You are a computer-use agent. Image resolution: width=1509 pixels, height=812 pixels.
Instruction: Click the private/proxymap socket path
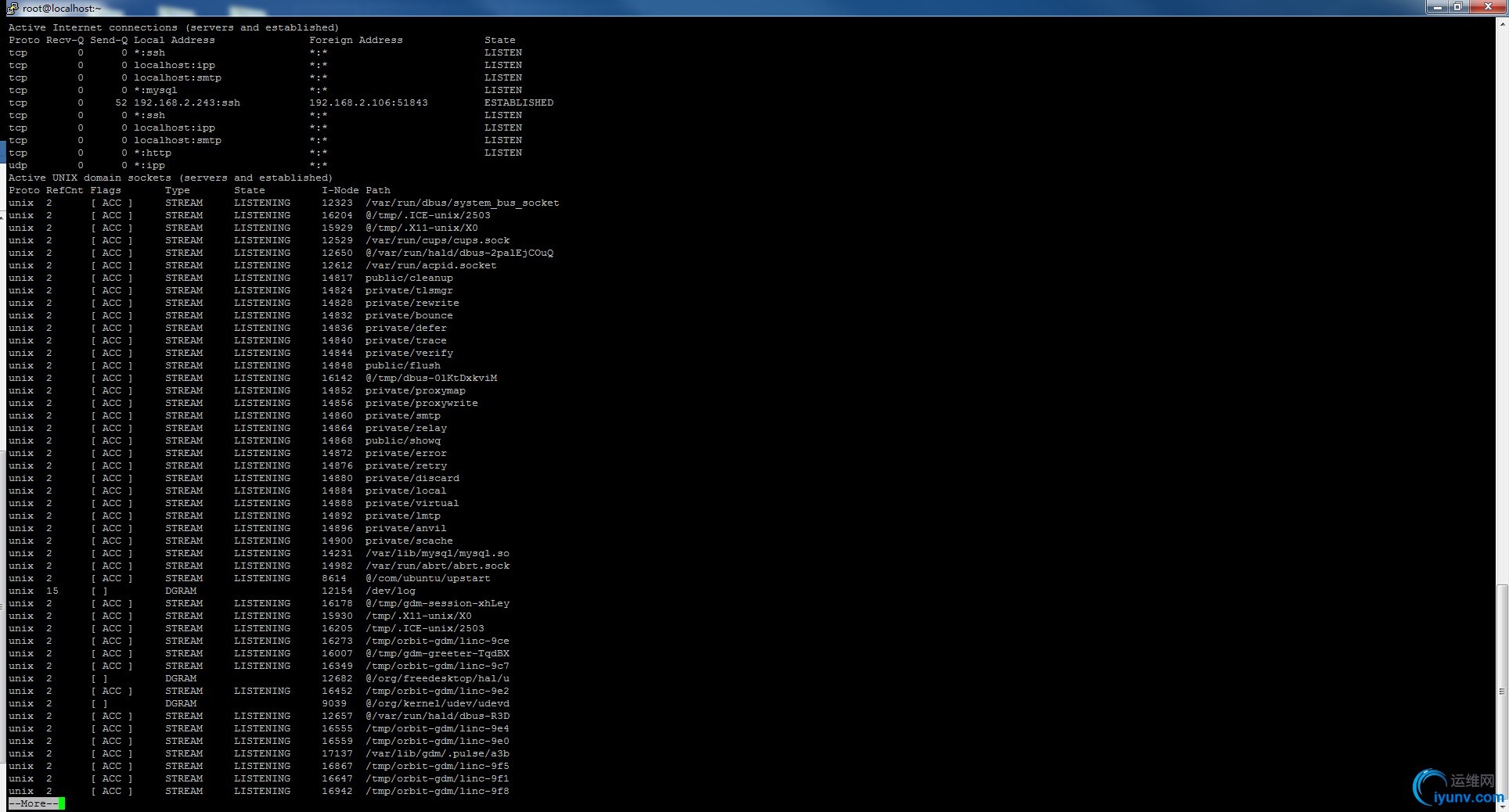coord(416,390)
